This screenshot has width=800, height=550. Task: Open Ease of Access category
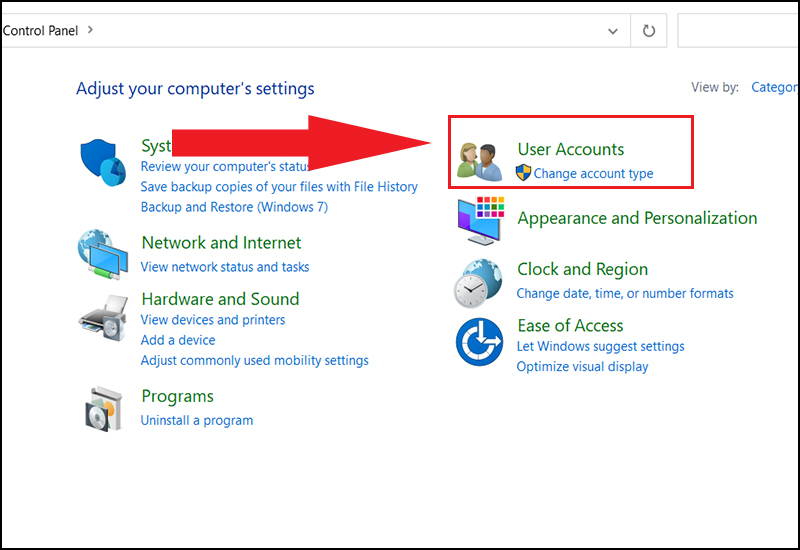[x=570, y=326]
